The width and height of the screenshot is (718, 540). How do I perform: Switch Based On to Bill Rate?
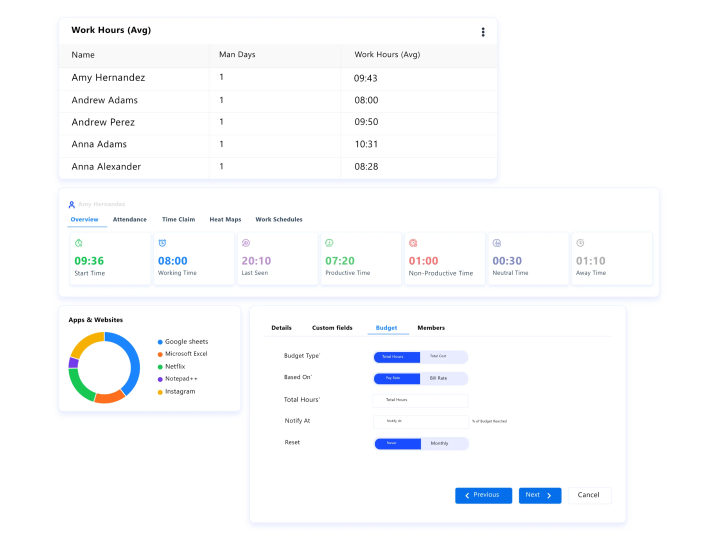click(x=443, y=378)
